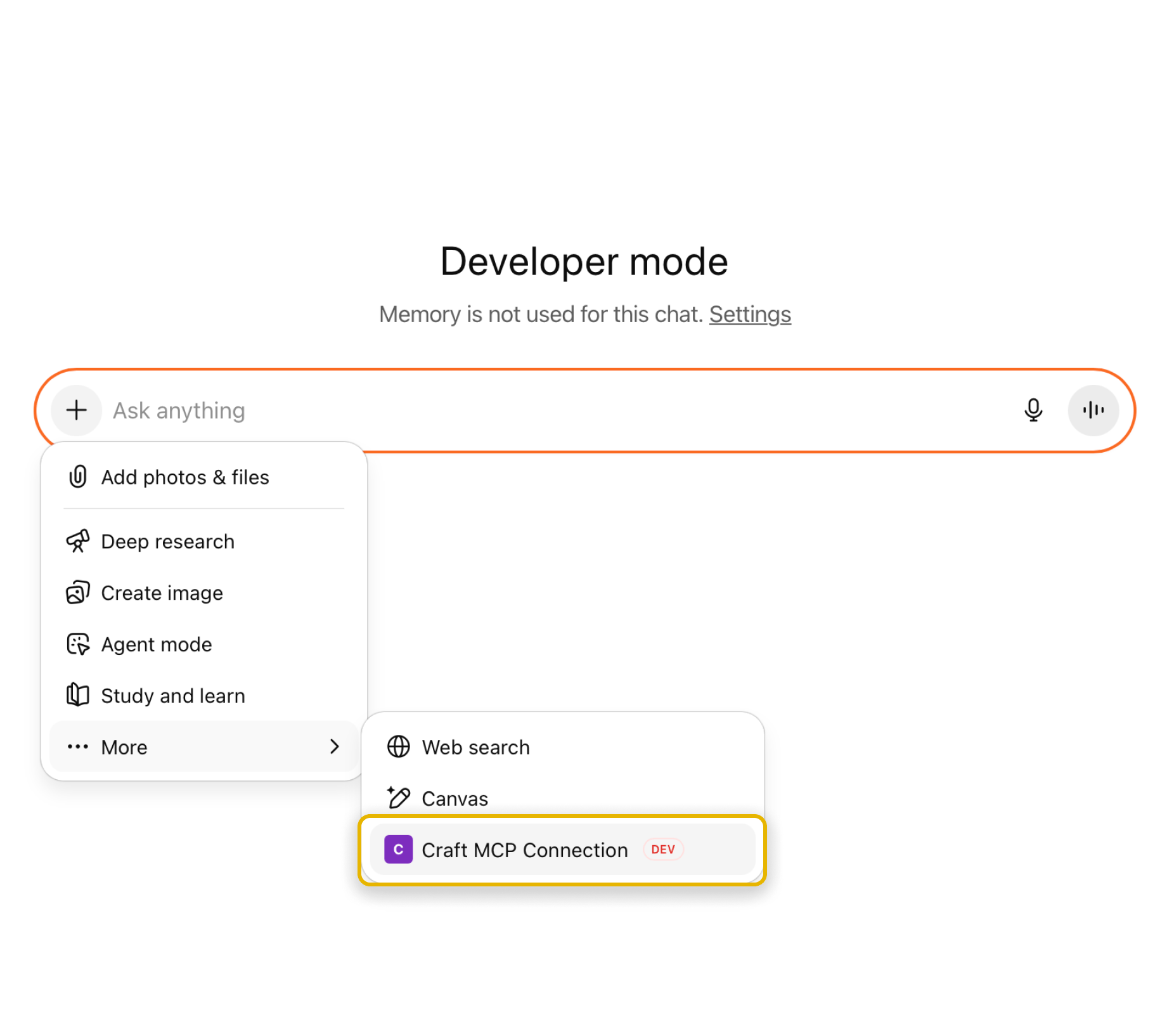This screenshot has height=1036, width=1160.
Task: Toggle Canvas mode on
Action: click(x=454, y=798)
